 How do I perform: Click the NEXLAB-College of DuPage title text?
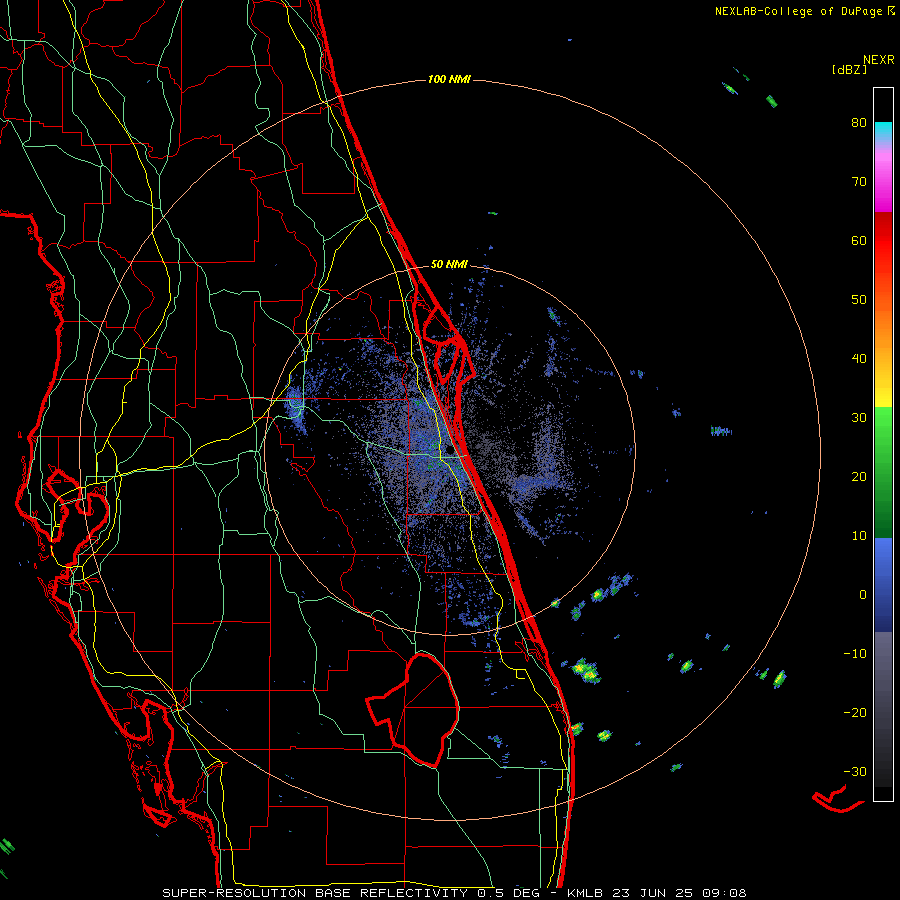click(800, 11)
